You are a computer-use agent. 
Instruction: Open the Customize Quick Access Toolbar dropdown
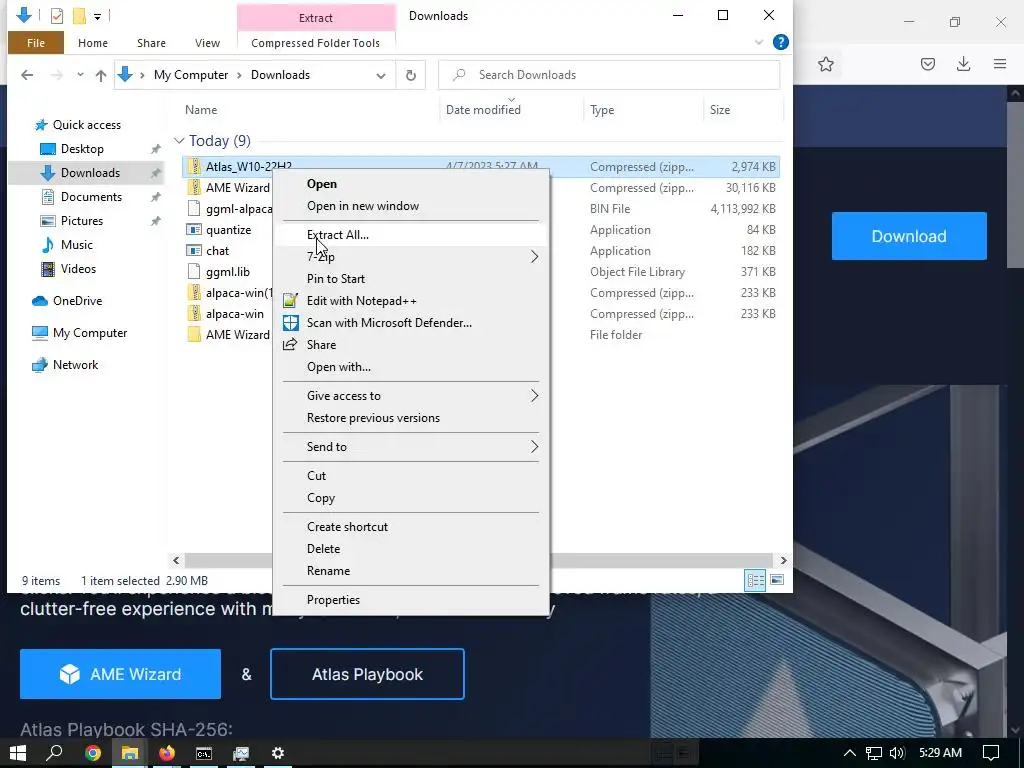(x=97, y=16)
